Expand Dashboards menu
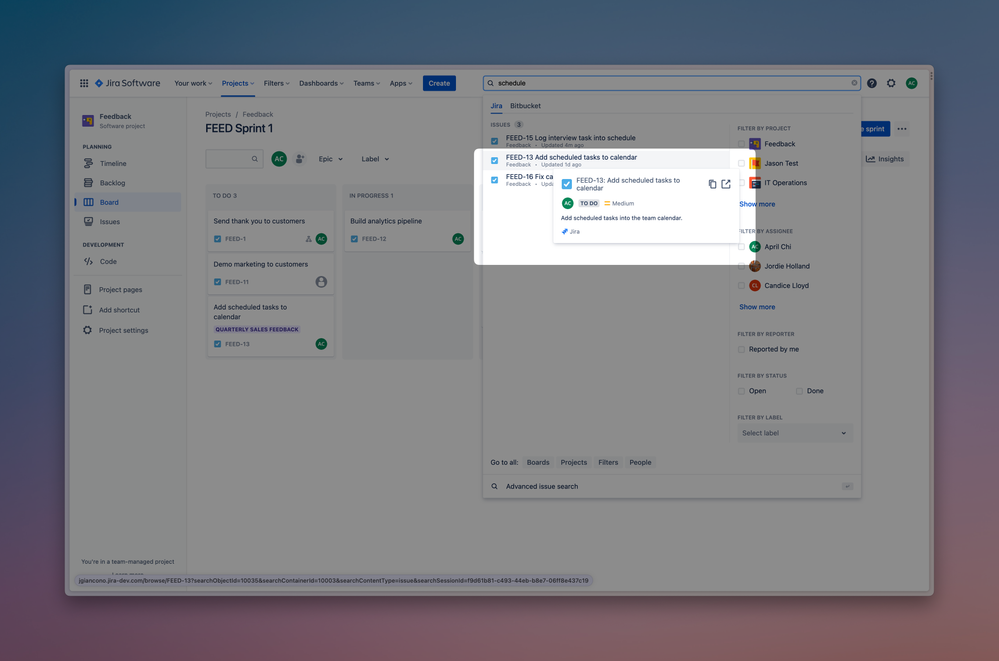999x661 pixels. click(x=321, y=84)
